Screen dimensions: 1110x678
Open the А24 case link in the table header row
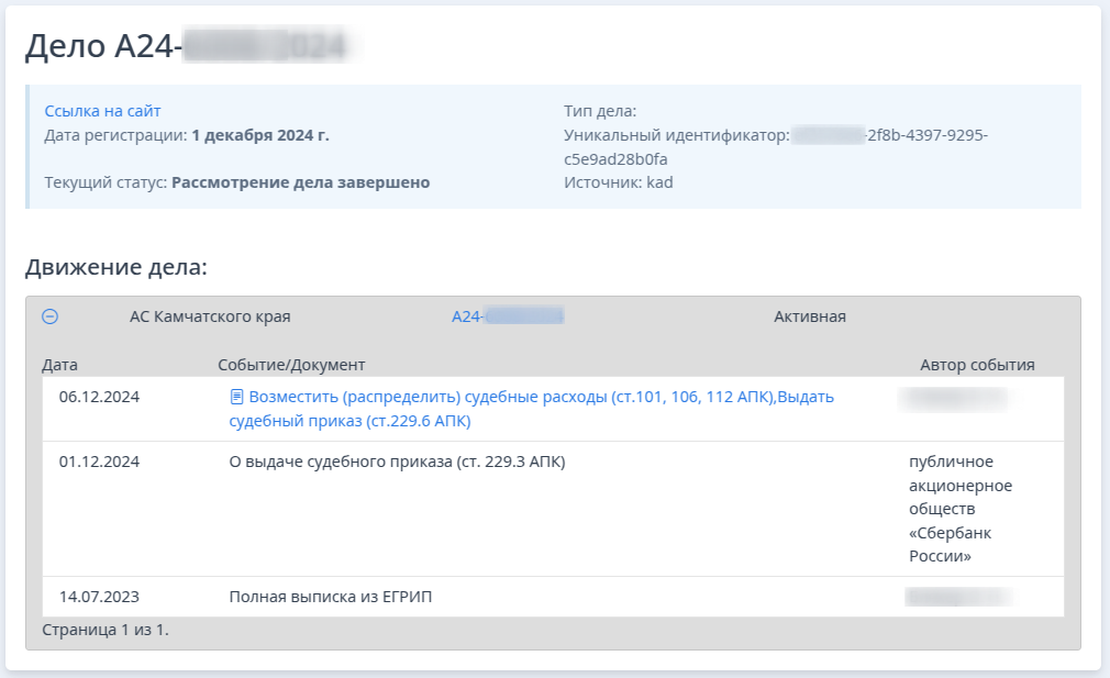[507, 317]
